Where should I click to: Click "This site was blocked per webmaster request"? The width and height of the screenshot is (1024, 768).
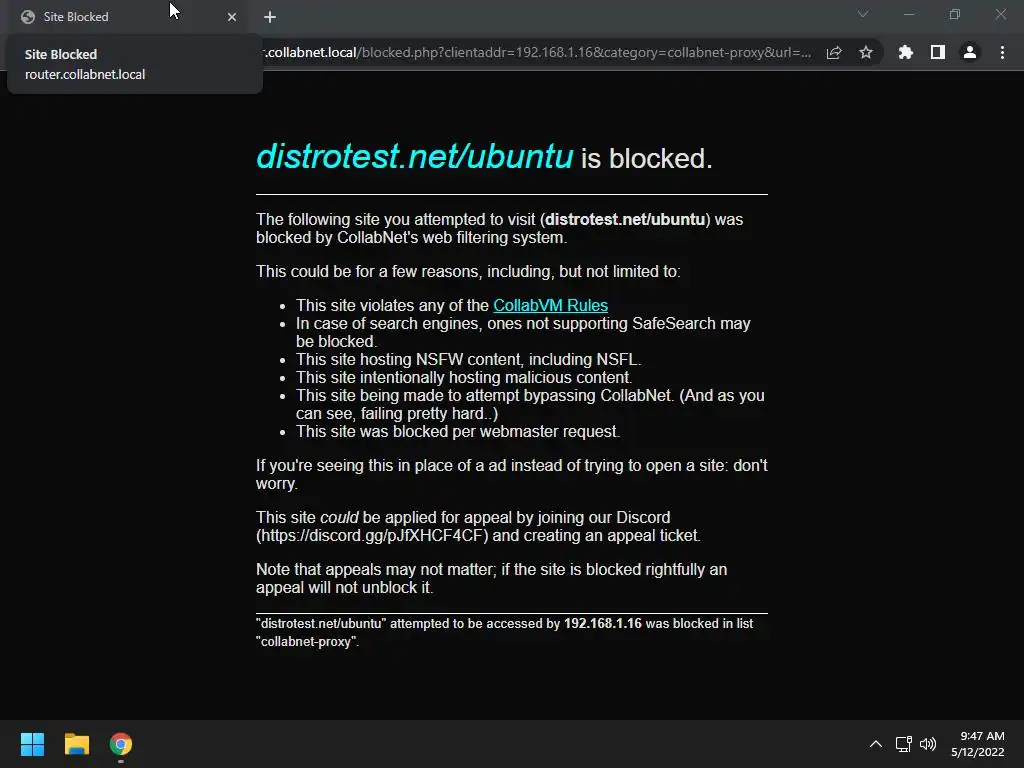click(458, 432)
